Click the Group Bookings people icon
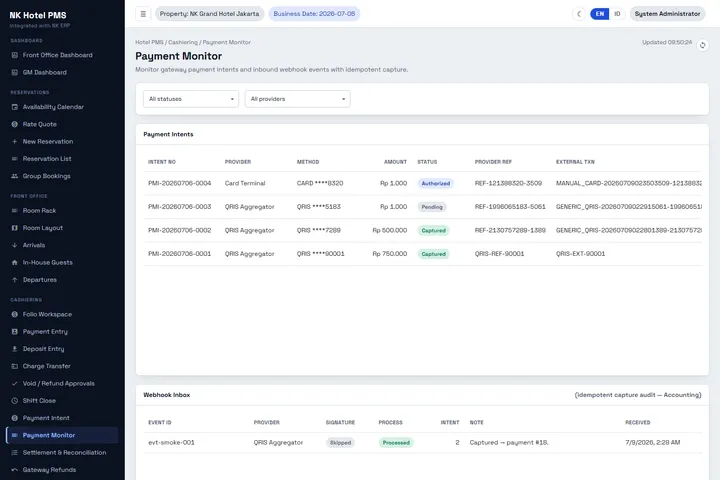720x480 pixels. pos(15,176)
